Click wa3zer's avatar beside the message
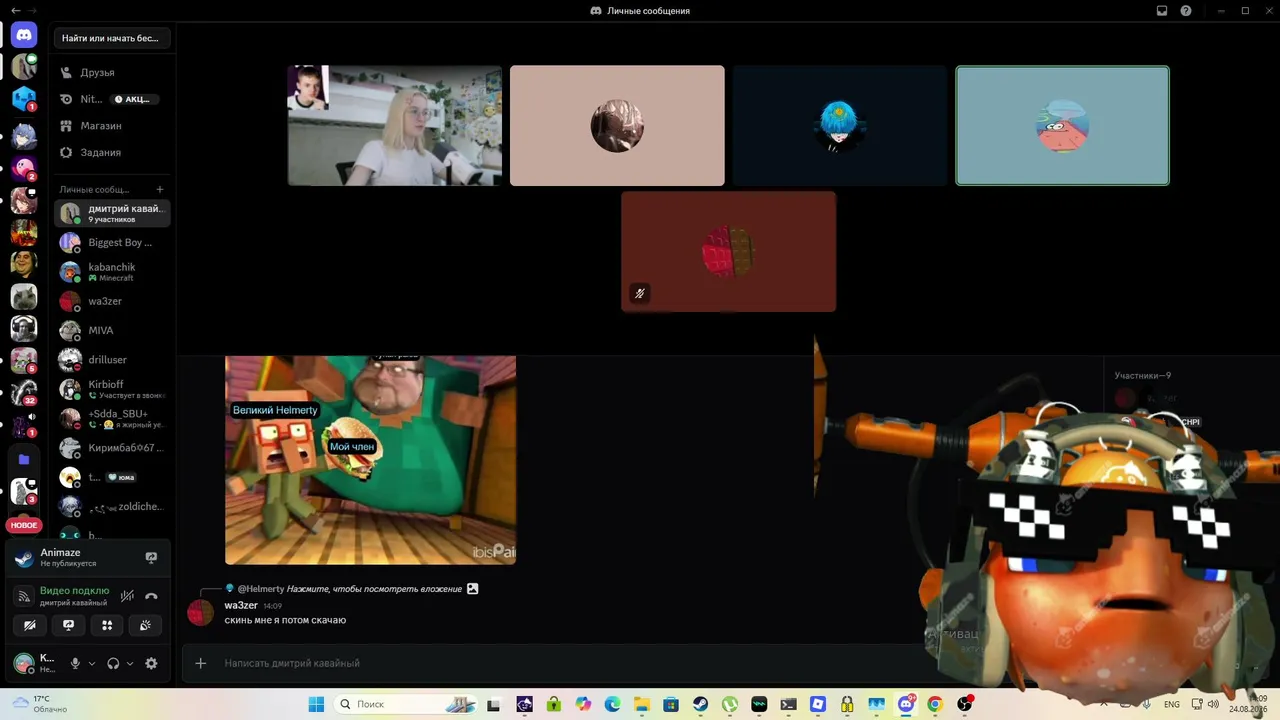This screenshot has width=1280, height=720. tap(201, 612)
